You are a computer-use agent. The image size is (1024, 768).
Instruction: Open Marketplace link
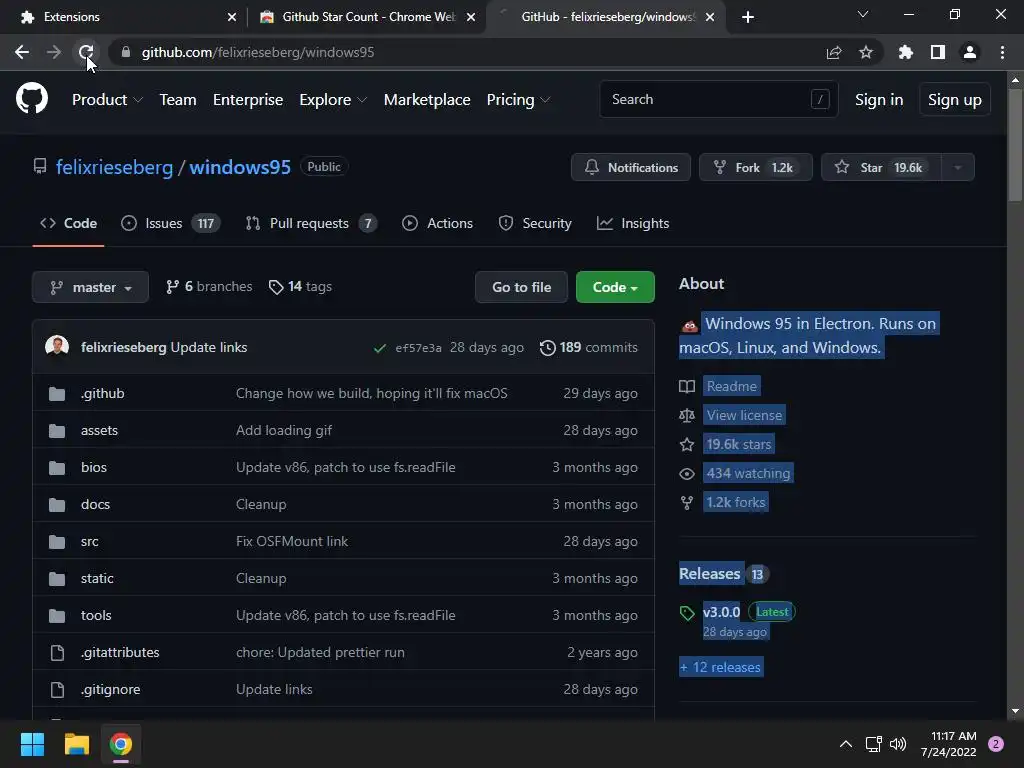tap(426, 100)
